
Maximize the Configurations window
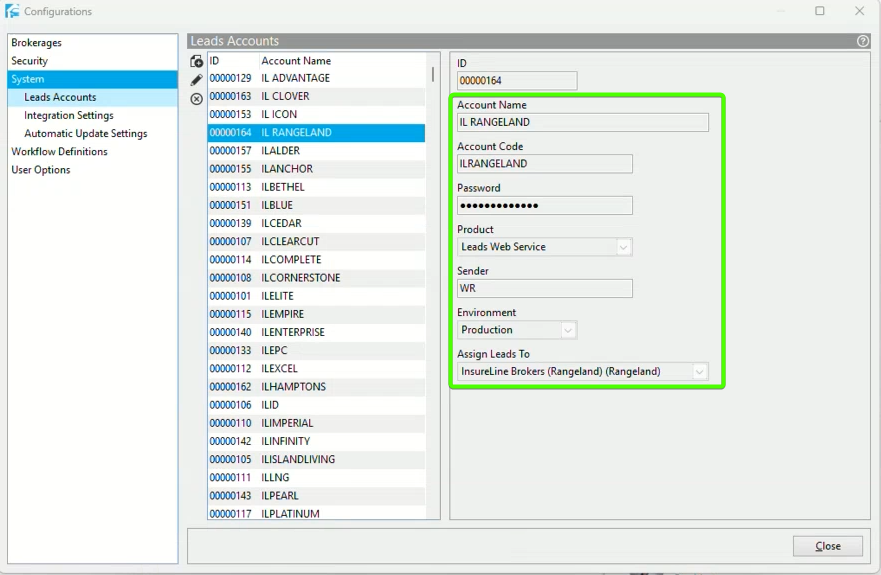pyautogui.click(x=820, y=11)
